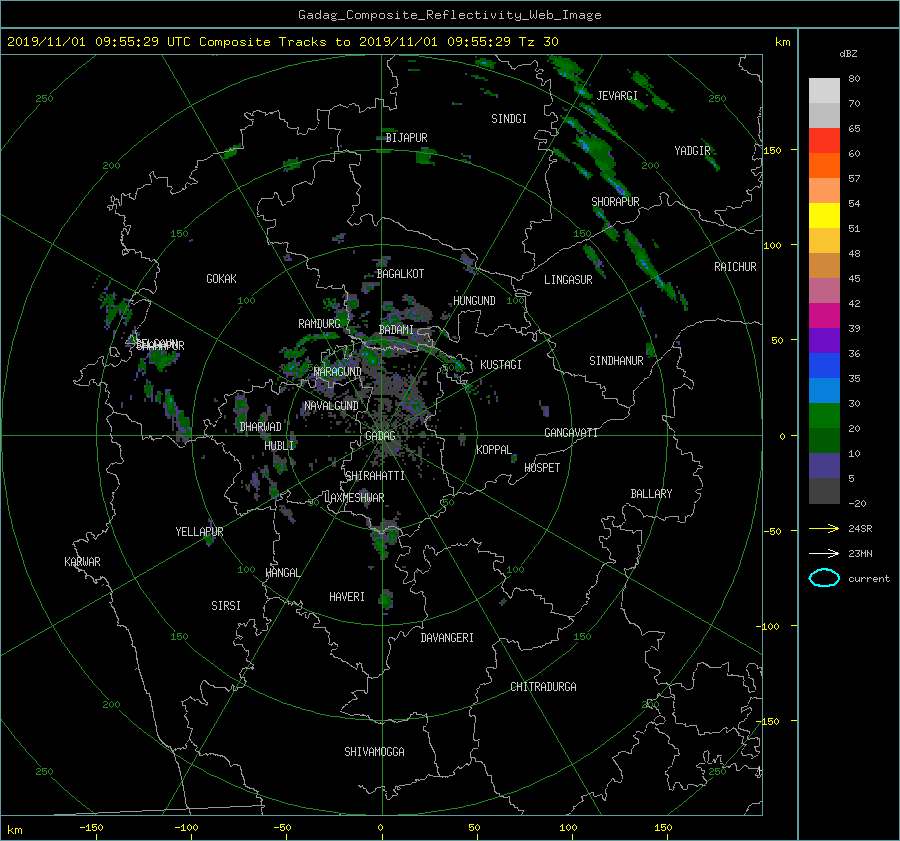Click the CHITRADURGA city label
This screenshot has width=900, height=841.
544,687
